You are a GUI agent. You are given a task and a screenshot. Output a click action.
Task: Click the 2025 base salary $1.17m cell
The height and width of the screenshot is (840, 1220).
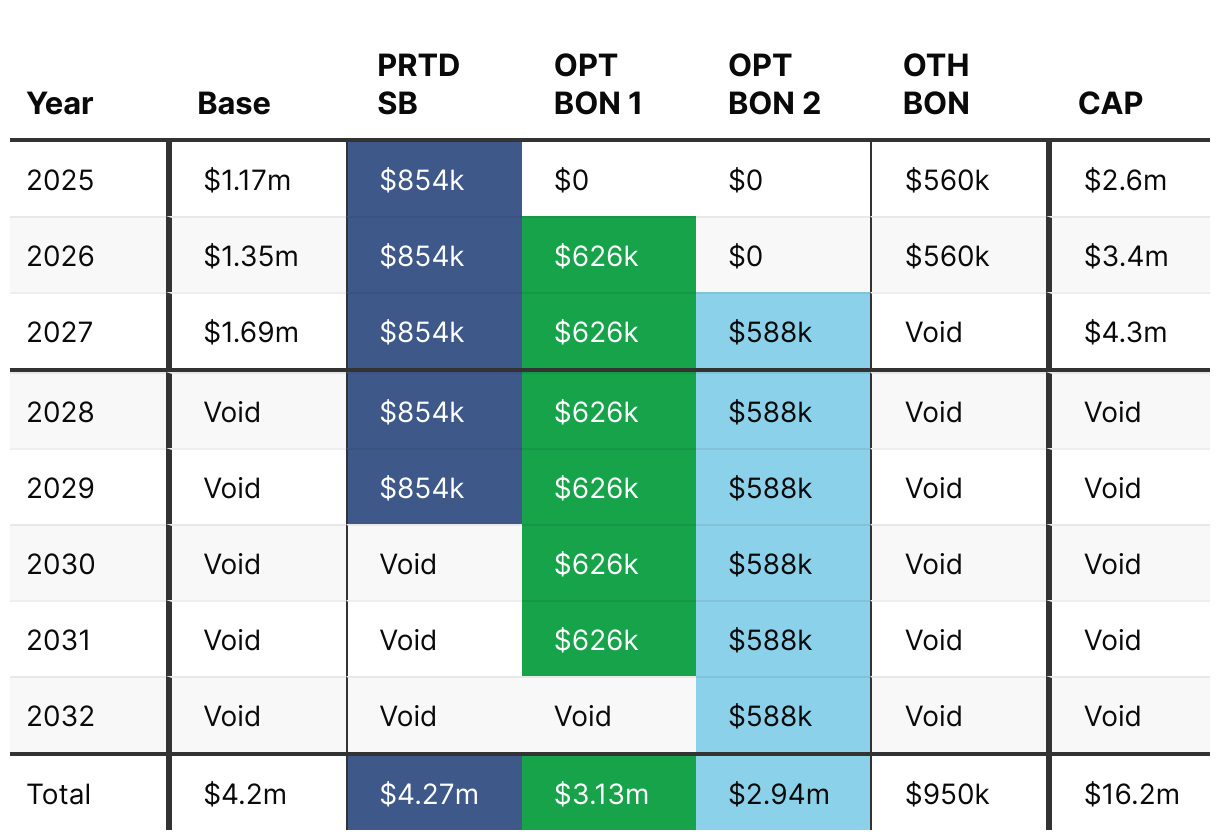(x=248, y=180)
